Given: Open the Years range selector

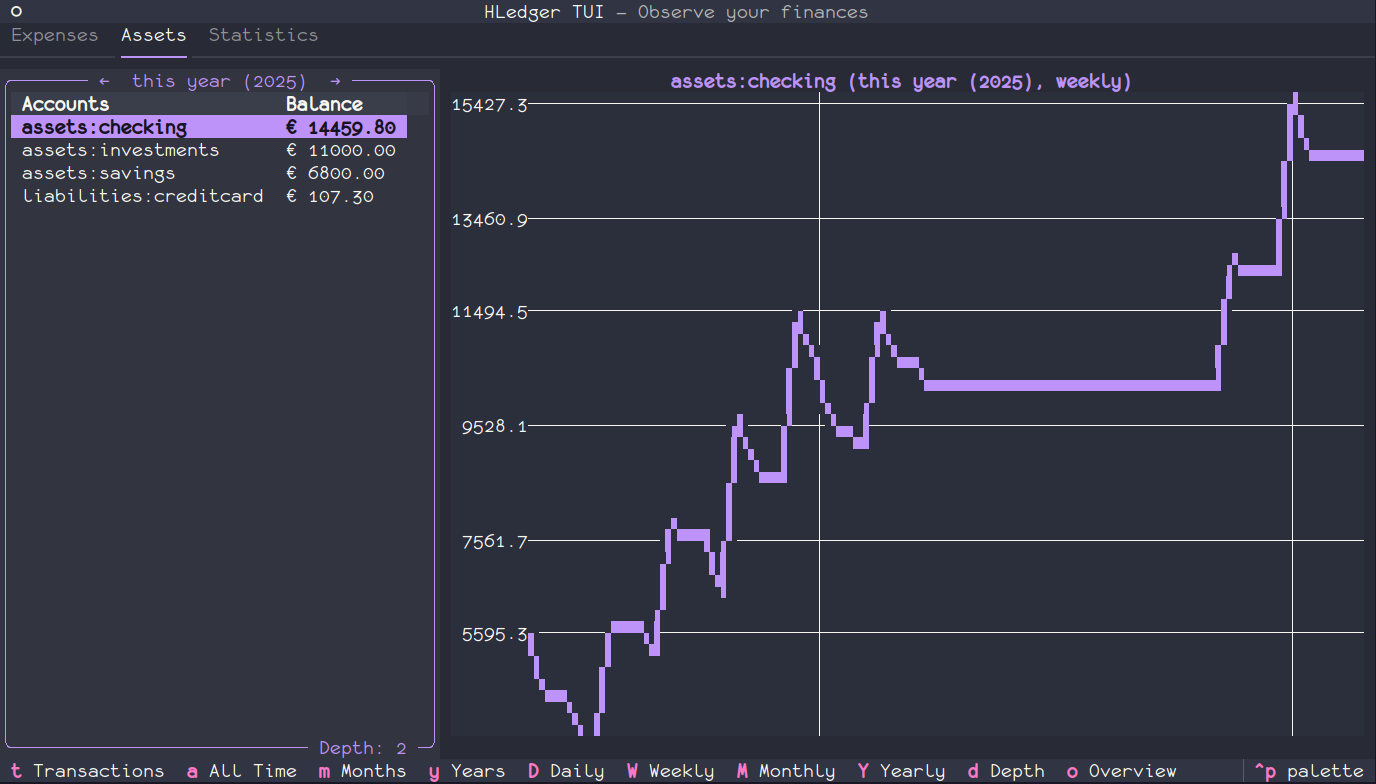Looking at the screenshot, I should click(x=467, y=771).
